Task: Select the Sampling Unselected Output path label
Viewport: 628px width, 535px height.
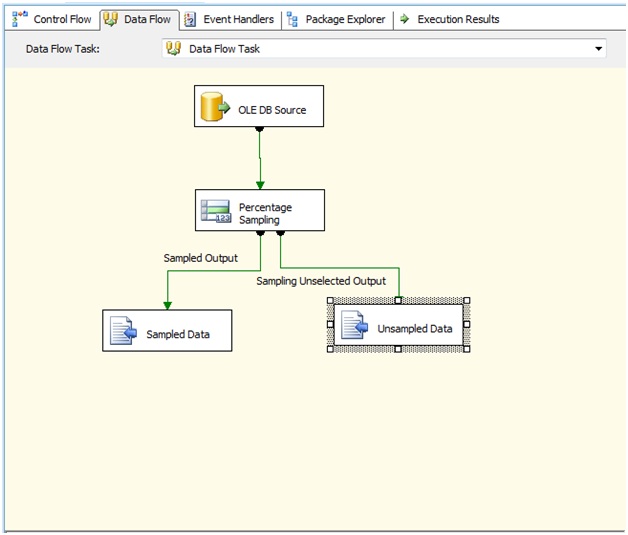Action: [x=320, y=281]
